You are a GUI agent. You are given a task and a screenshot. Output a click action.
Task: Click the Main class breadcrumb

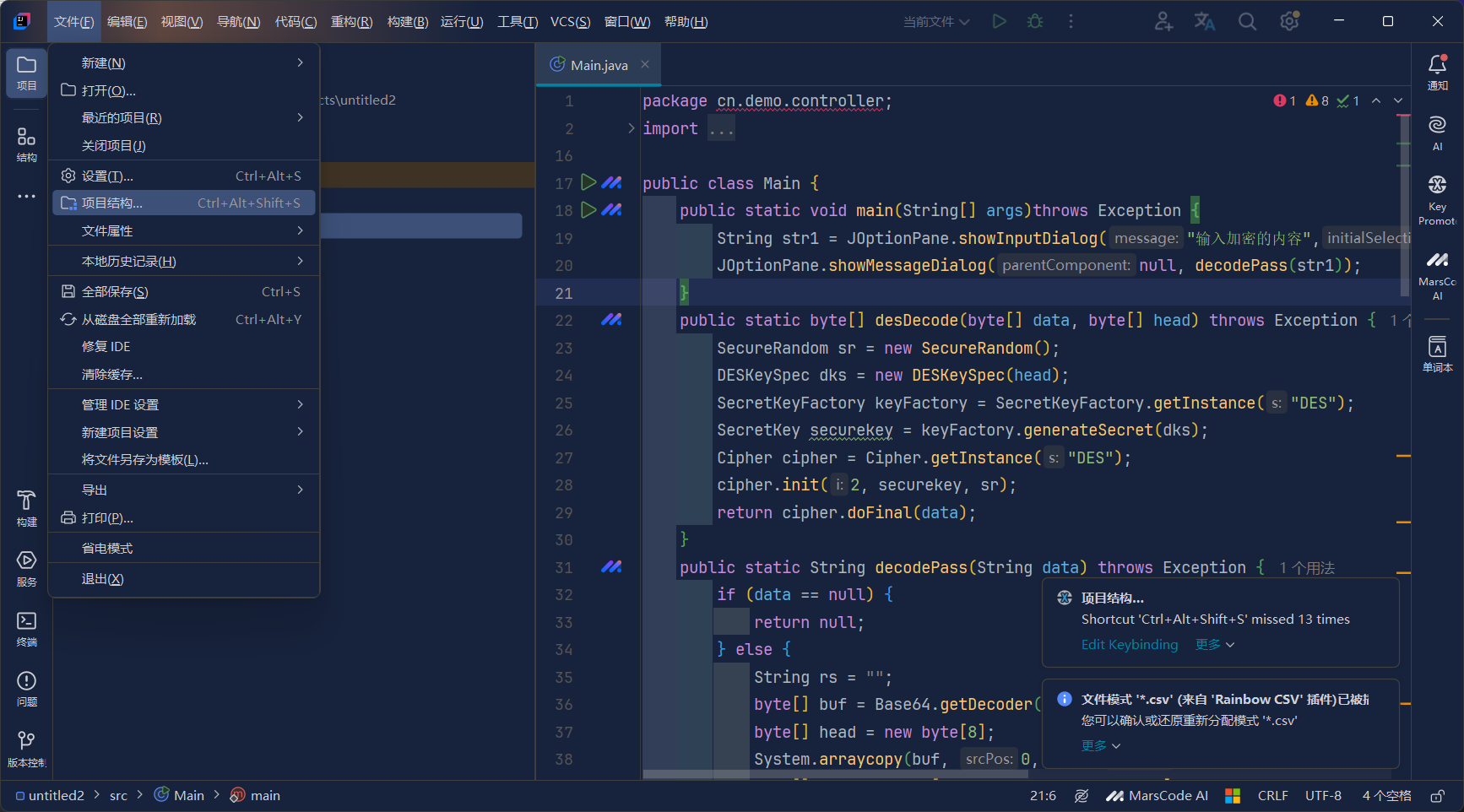[x=180, y=796]
